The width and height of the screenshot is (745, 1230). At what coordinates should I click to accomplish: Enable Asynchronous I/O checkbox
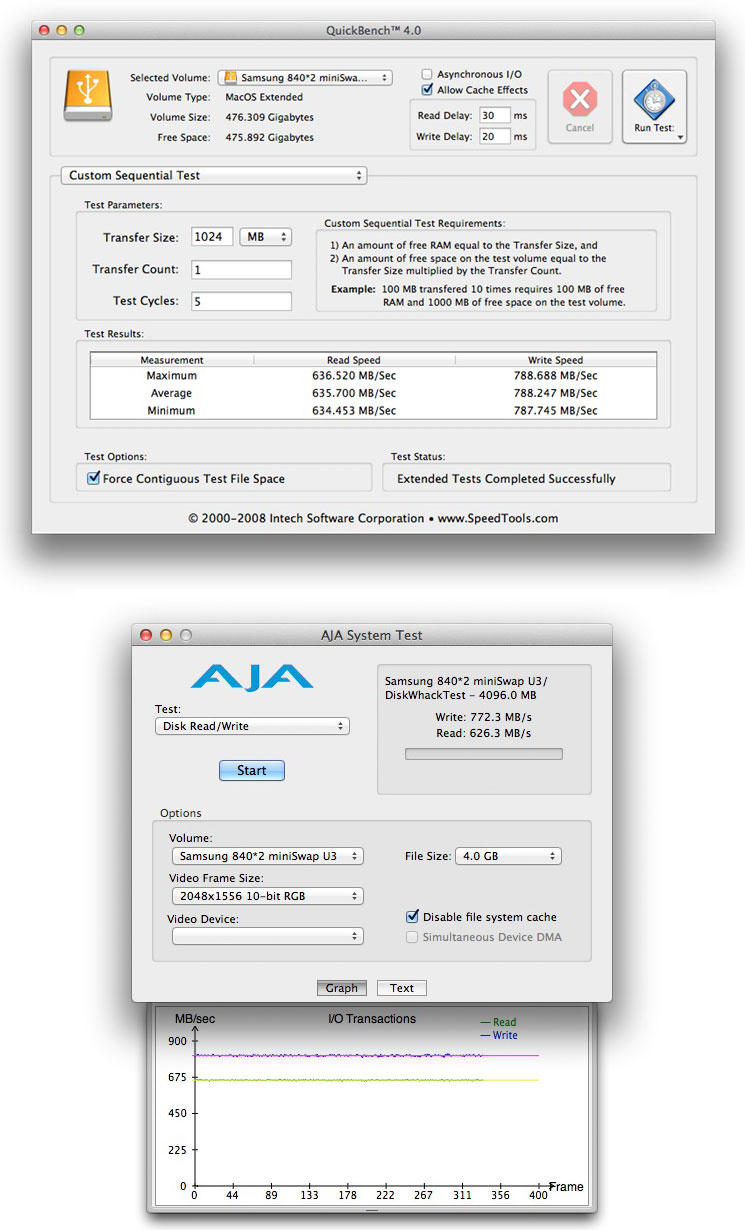[x=427, y=74]
